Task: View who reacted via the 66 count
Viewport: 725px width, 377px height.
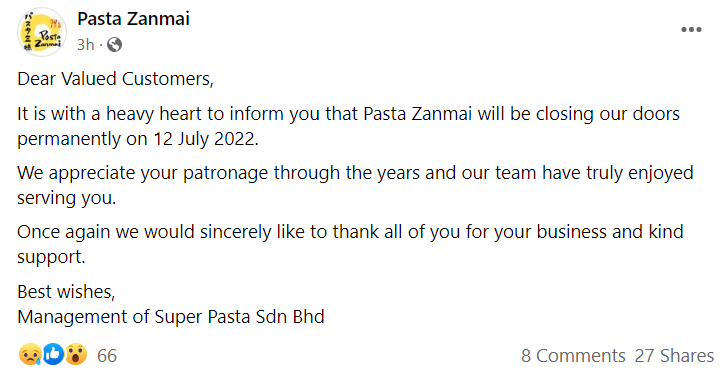Action: pos(107,356)
